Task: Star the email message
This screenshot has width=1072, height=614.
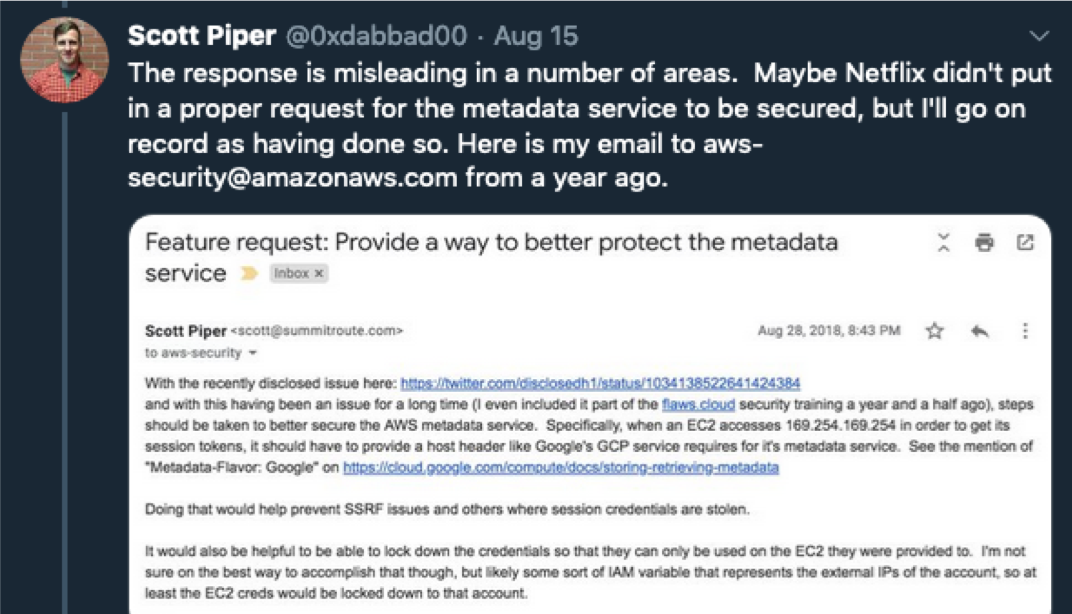Action: pos(934,331)
